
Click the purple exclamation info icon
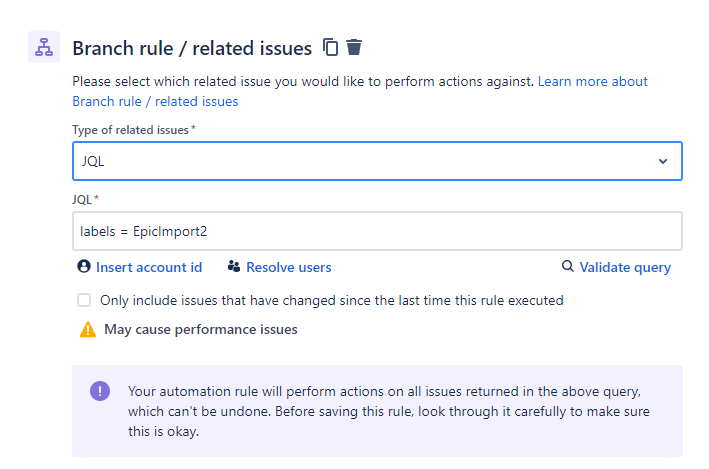pos(100,391)
